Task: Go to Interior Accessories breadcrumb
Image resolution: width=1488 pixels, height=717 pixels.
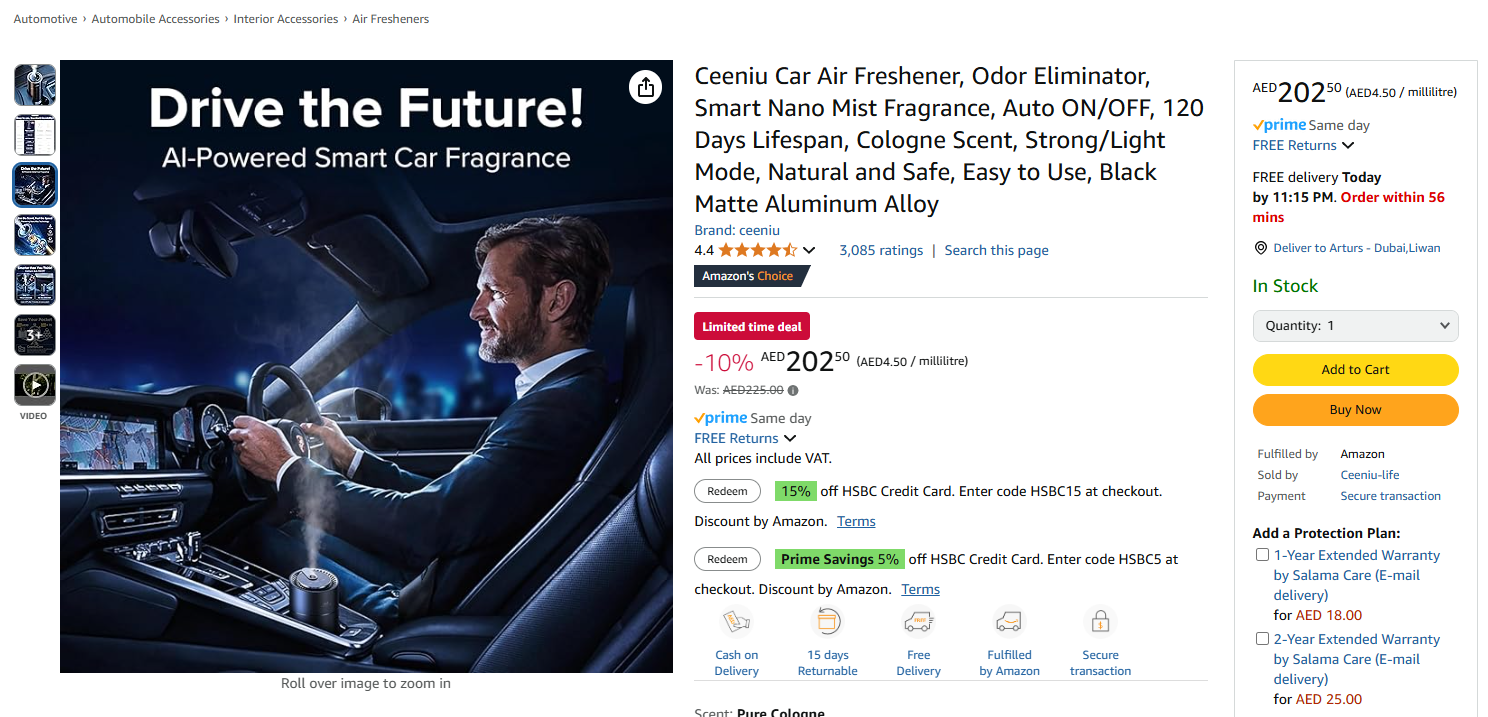Action: pyautogui.click(x=286, y=19)
